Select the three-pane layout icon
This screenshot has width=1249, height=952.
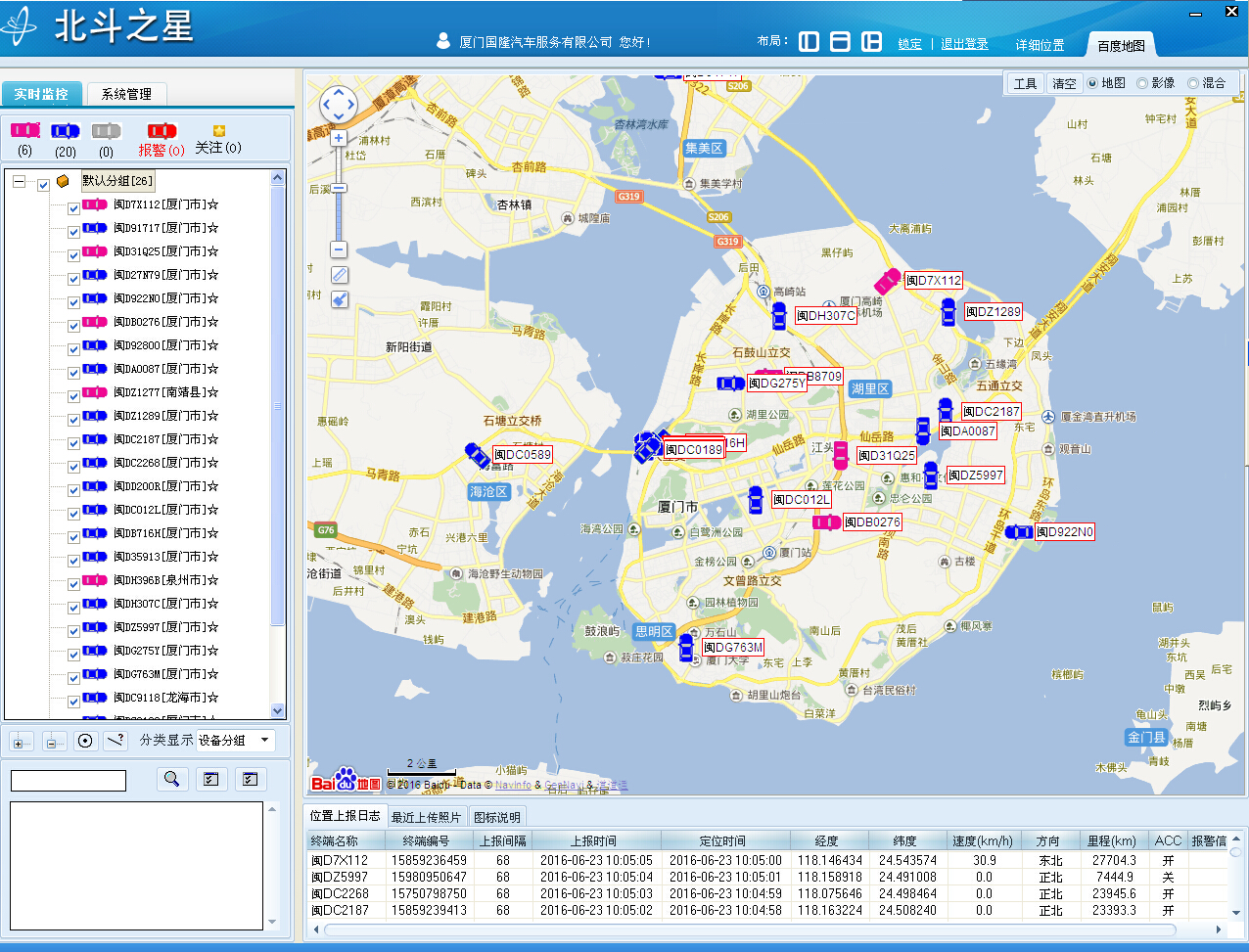click(870, 42)
